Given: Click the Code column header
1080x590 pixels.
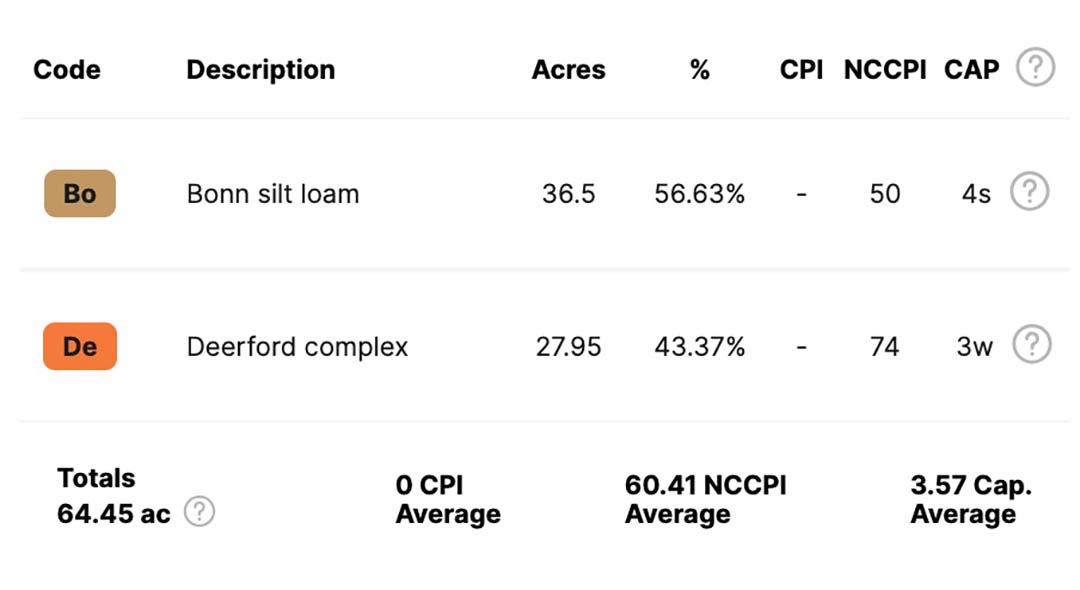Looking at the screenshot, I should pos(67,70).
